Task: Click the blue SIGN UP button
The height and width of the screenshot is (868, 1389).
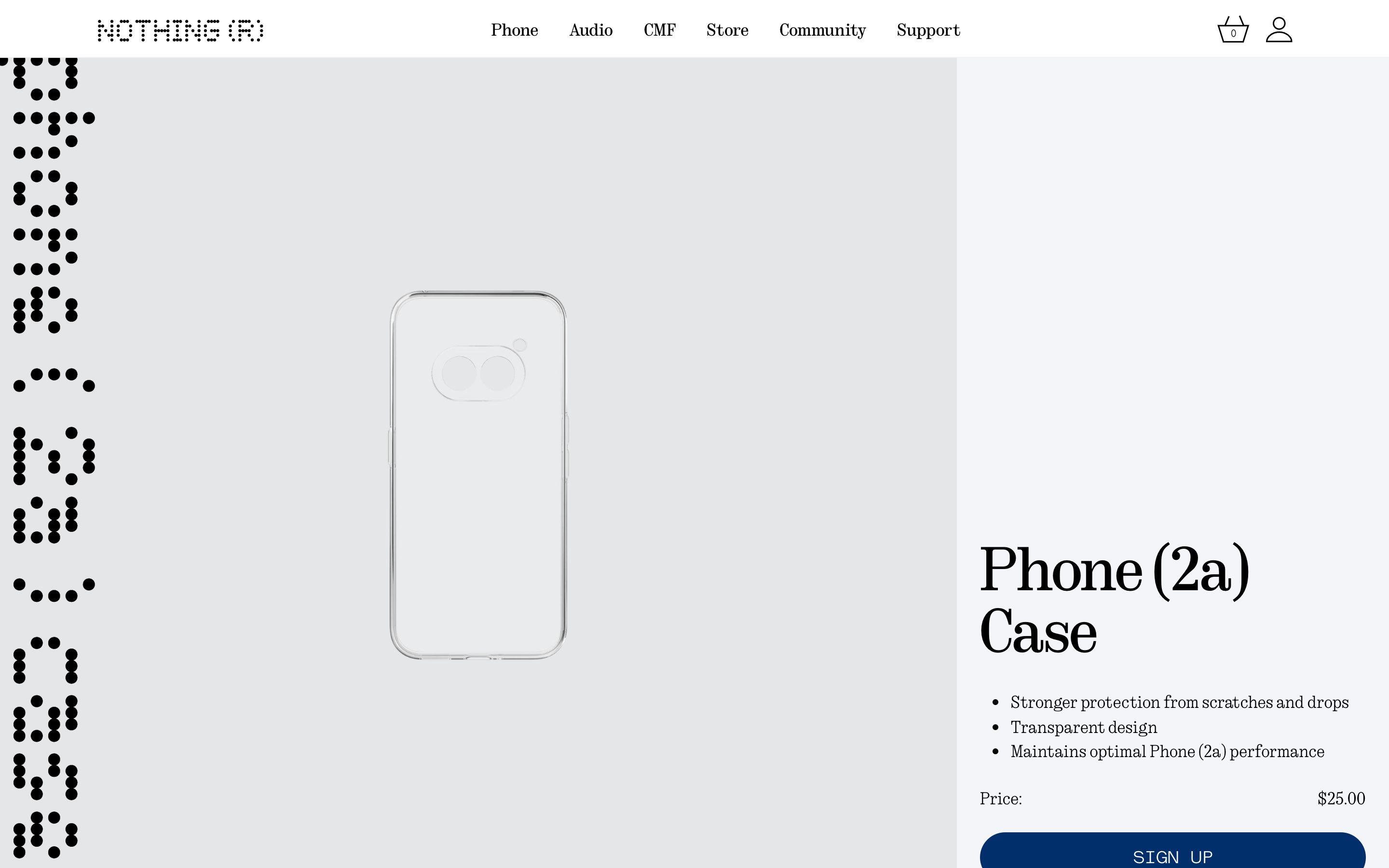Action: 1172,850
